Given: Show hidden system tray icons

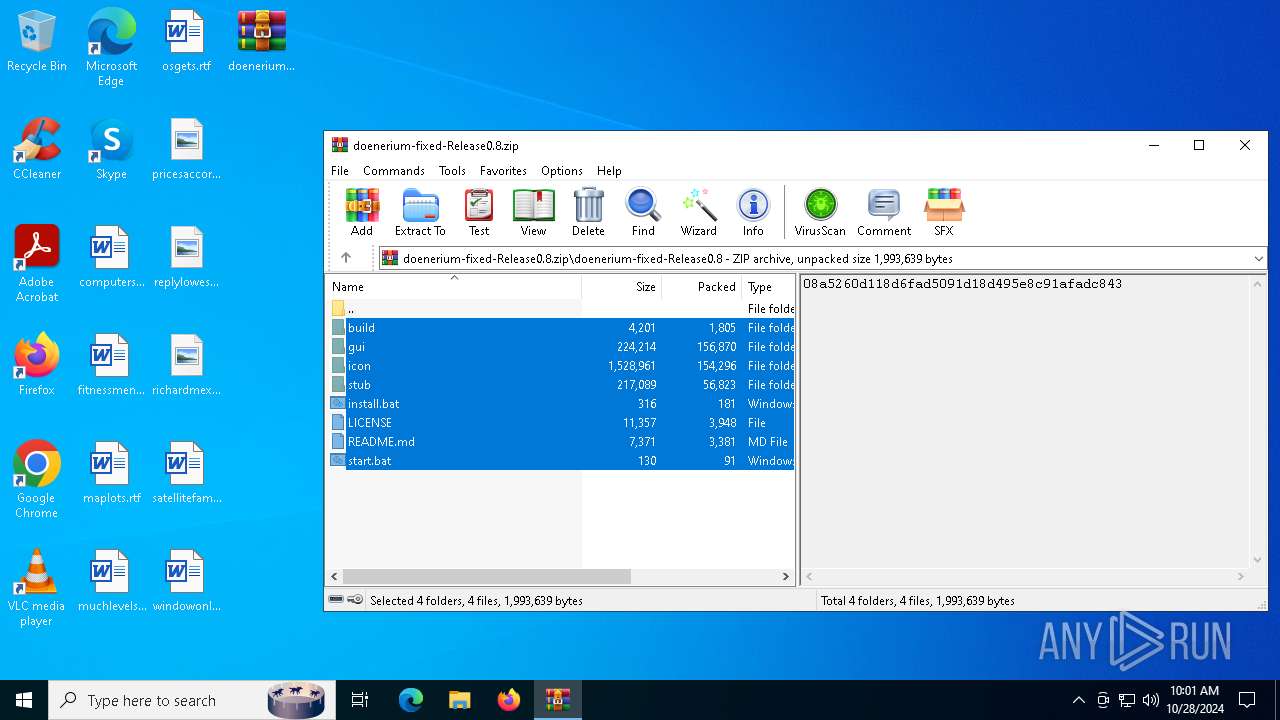Looking at the screenshot, I should [1078, 700].
